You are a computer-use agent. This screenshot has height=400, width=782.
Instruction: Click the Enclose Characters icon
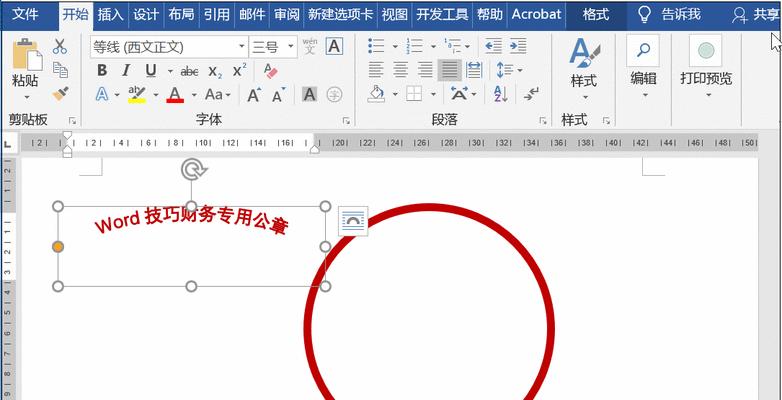click(x=334, y=94)
